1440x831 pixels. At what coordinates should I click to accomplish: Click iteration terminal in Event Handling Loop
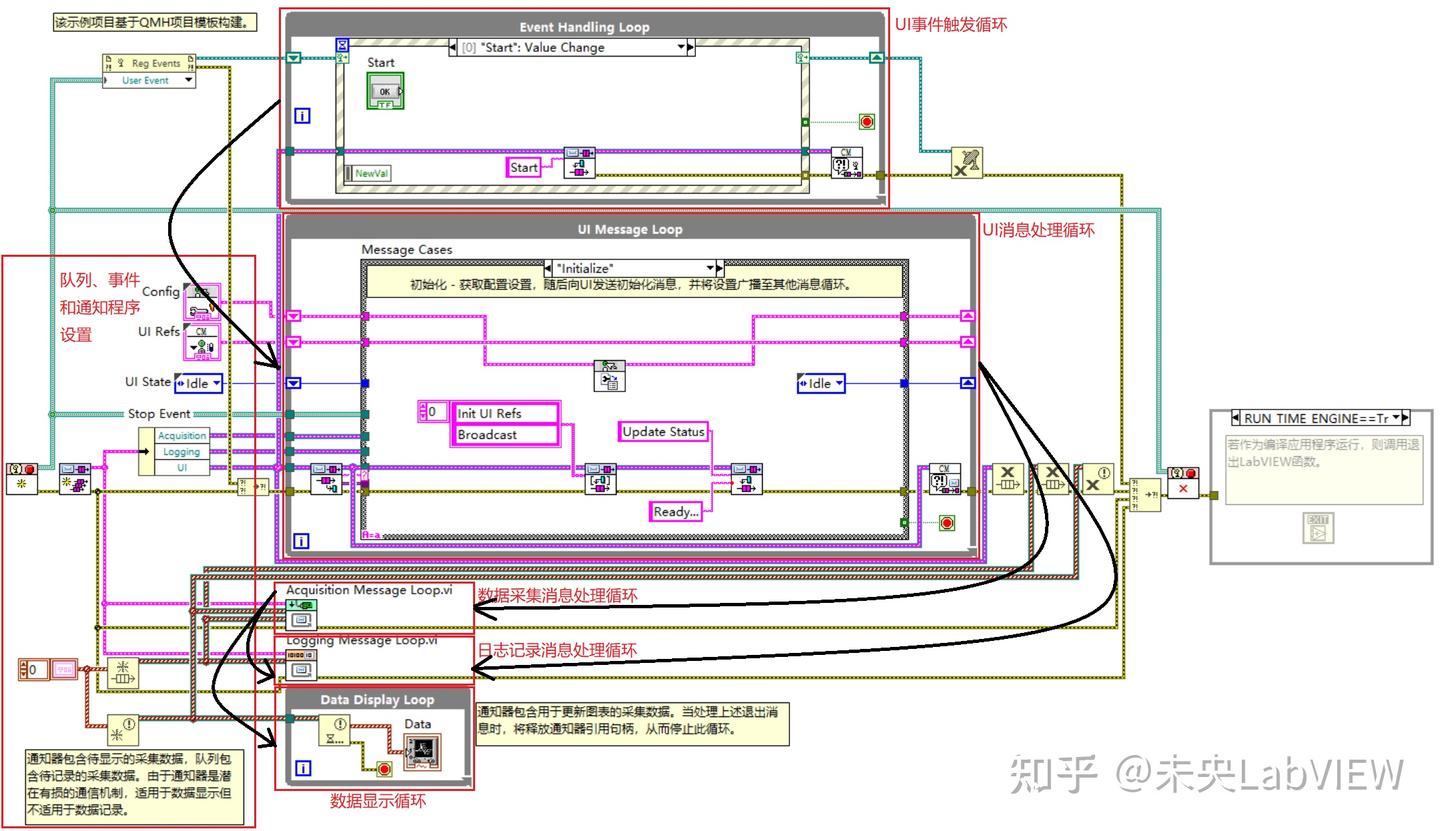click(x=302, y=116)
